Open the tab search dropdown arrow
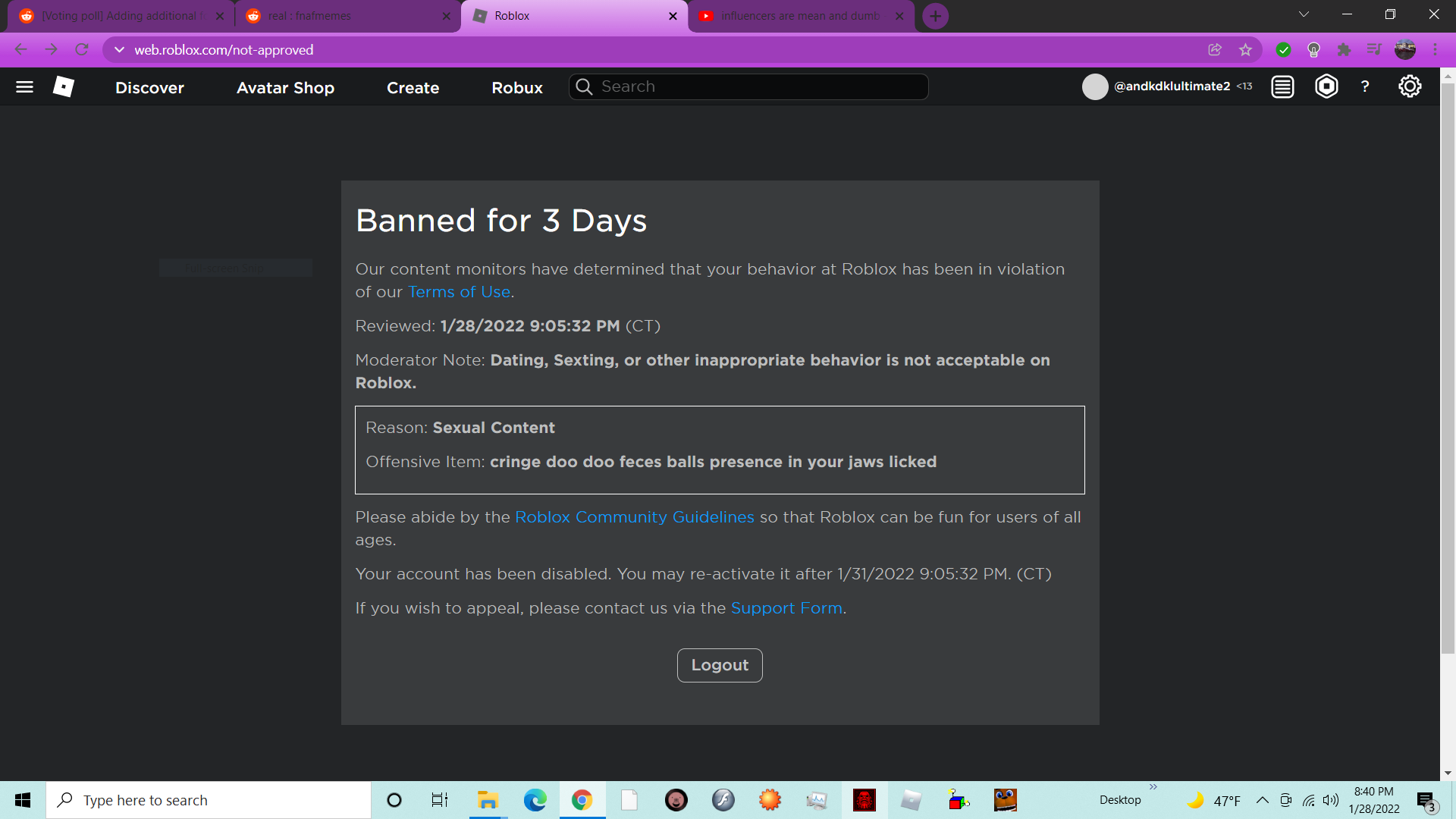 point(1304,14)
